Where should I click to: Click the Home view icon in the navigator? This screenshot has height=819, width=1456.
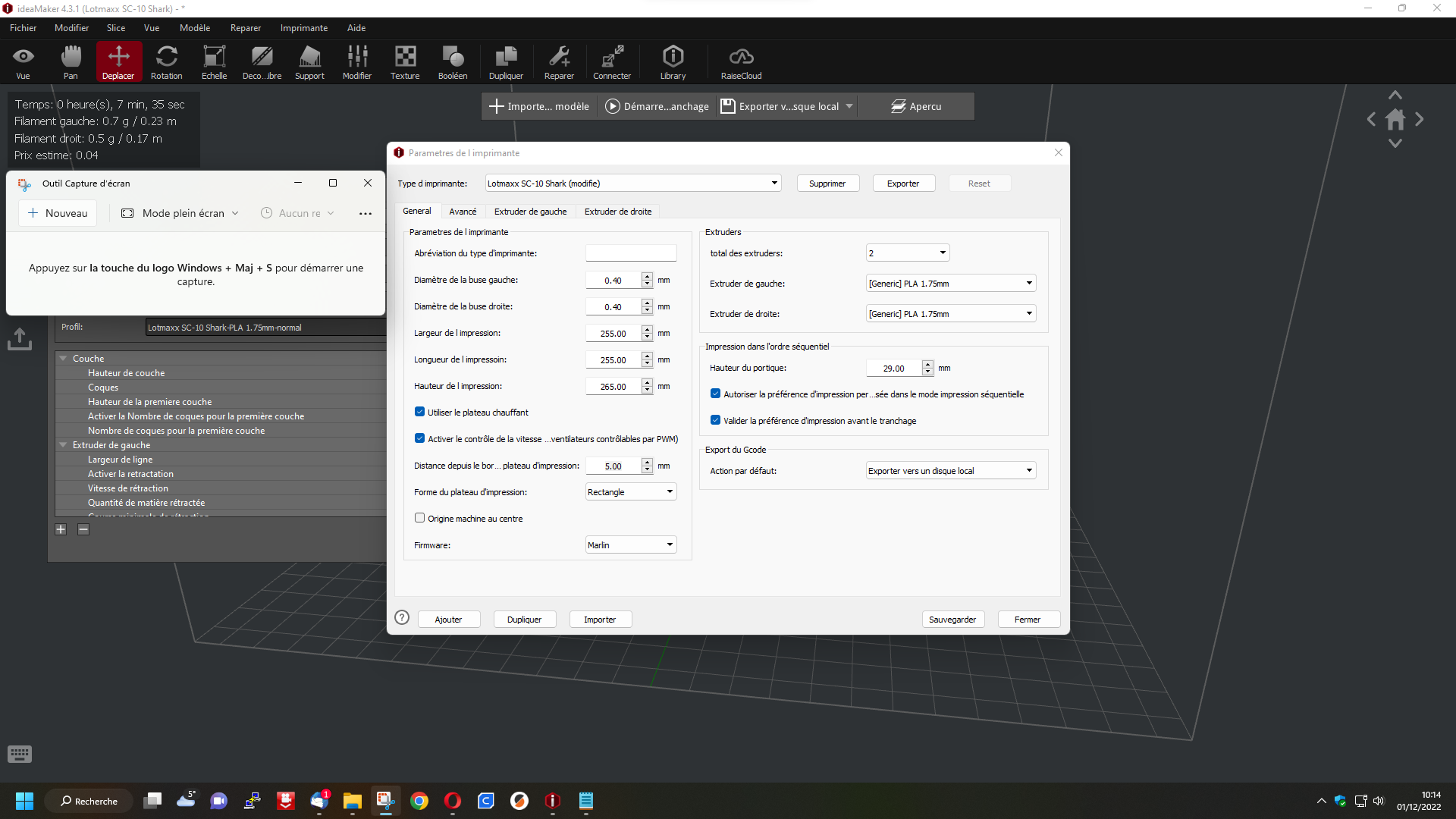(1395, 119)
